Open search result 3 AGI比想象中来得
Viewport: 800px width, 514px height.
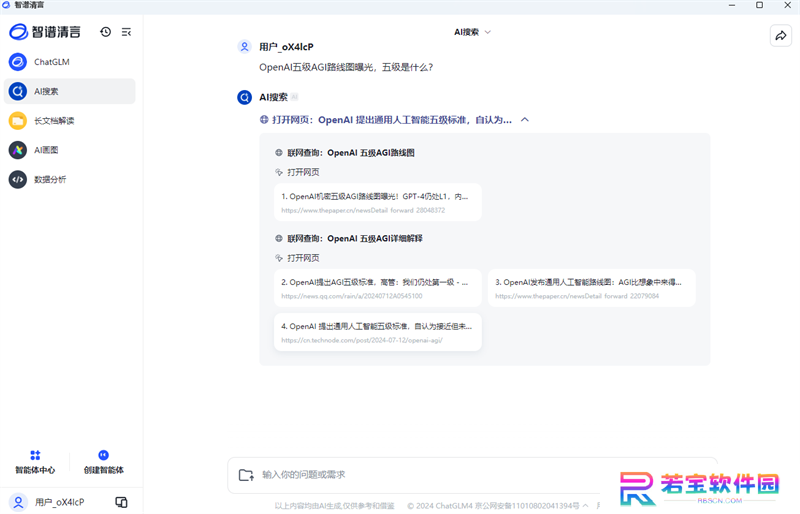[x=591, y=288]
